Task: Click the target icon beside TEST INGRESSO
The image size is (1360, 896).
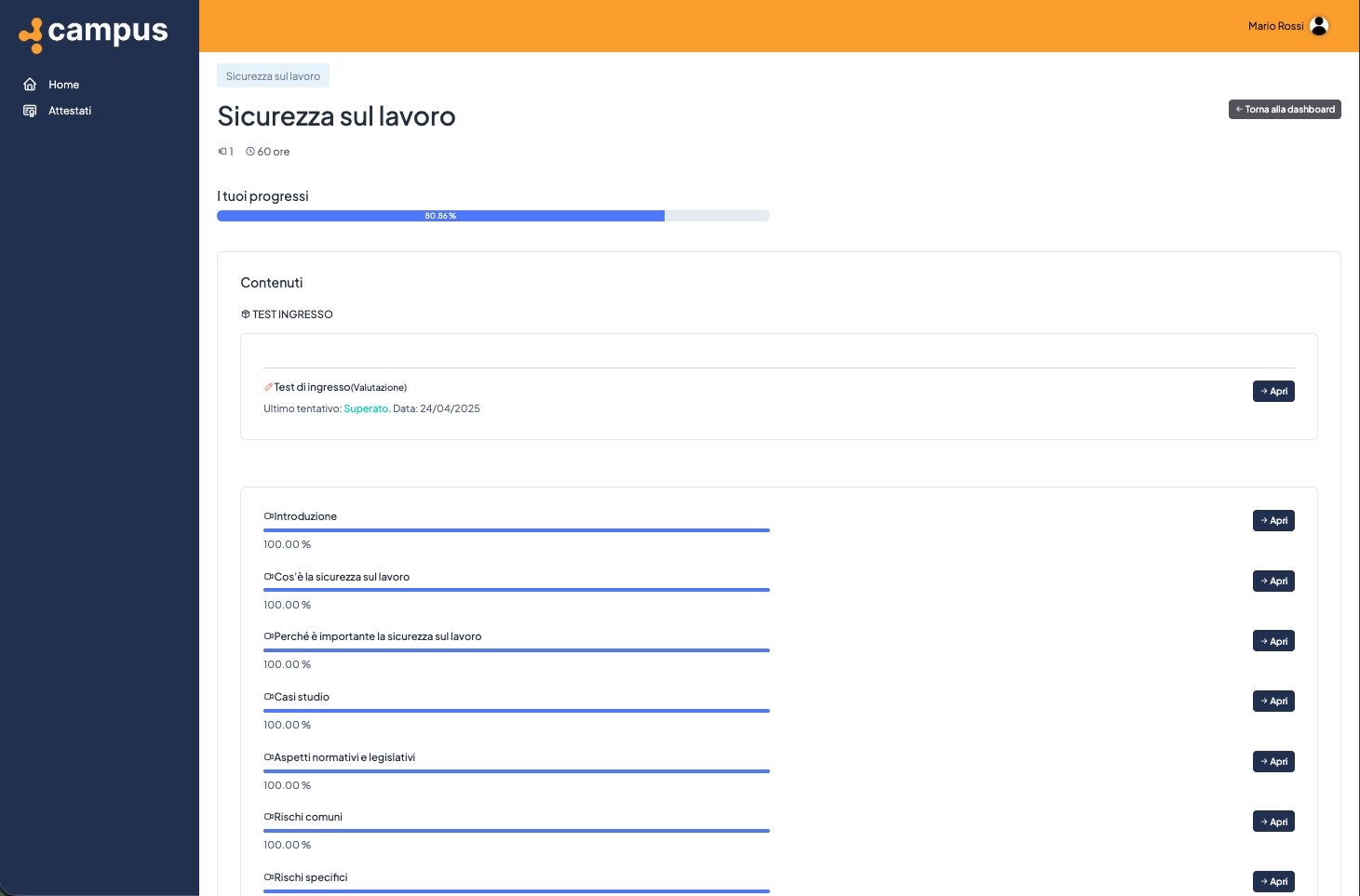Action: 246,314
